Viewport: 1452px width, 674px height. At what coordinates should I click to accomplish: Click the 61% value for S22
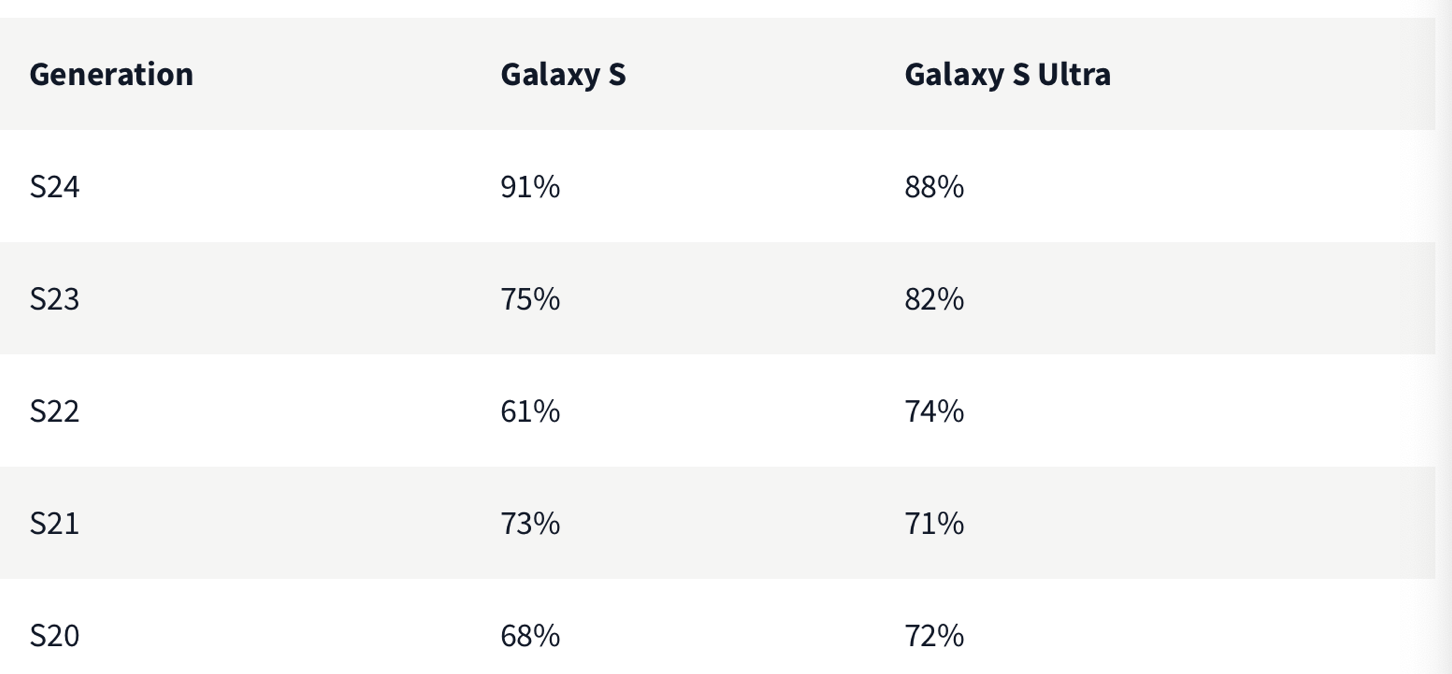point(530,411)
